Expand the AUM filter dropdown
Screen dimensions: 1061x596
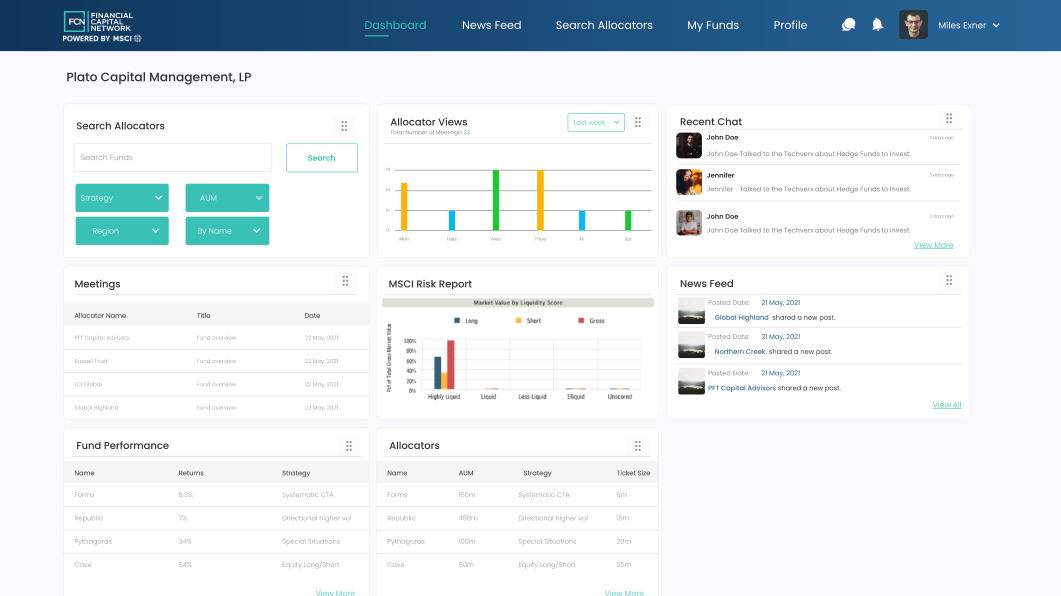coord(227,198)
